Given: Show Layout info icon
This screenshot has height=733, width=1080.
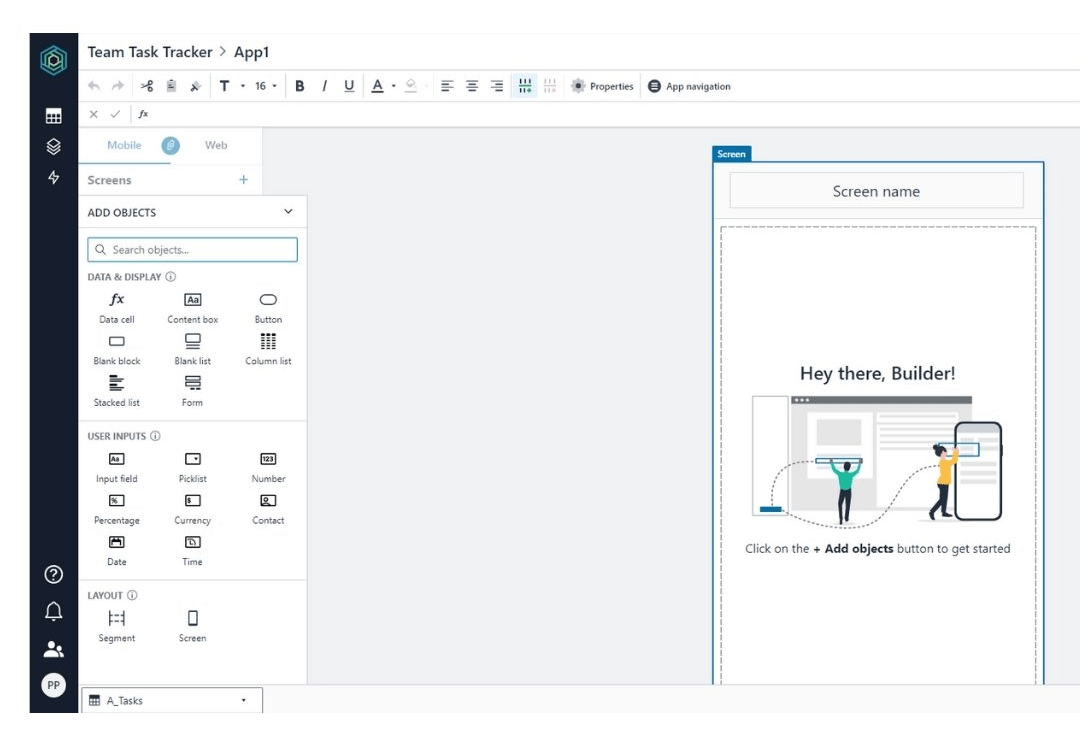Looking at the screenshot, I should pos(132,595).
